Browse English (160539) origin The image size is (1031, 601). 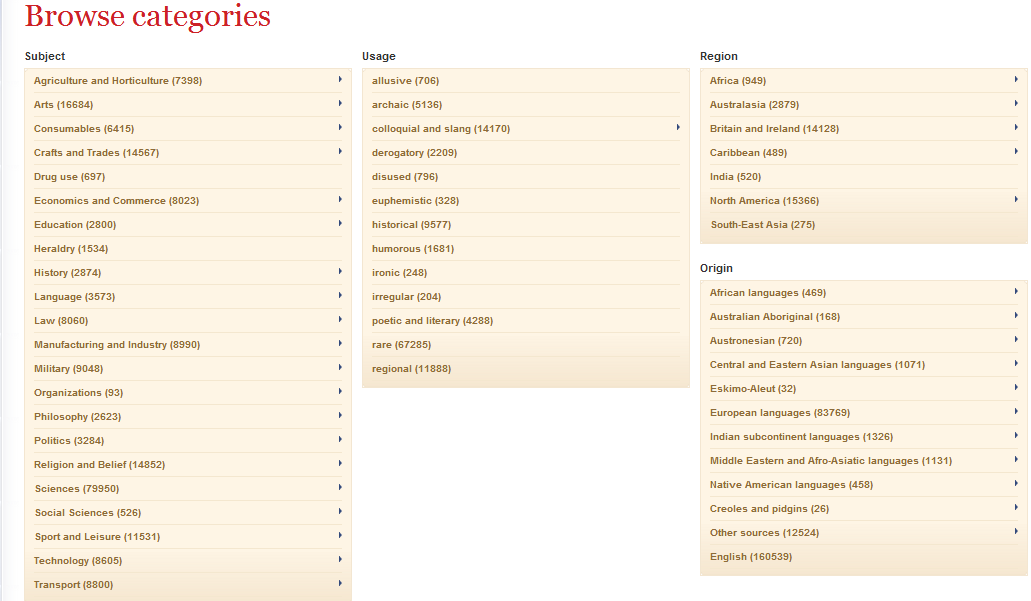pyautogui.click(x=751, y=556)
